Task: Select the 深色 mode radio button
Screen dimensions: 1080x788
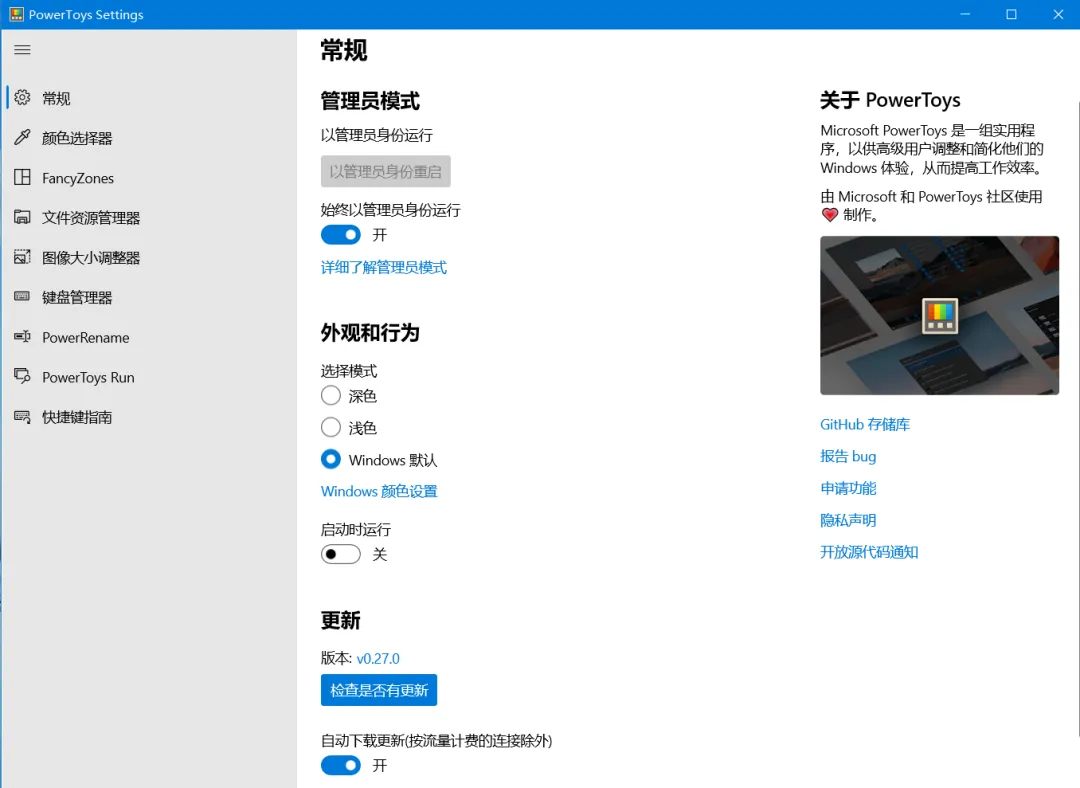Action: tap(331, 395)
